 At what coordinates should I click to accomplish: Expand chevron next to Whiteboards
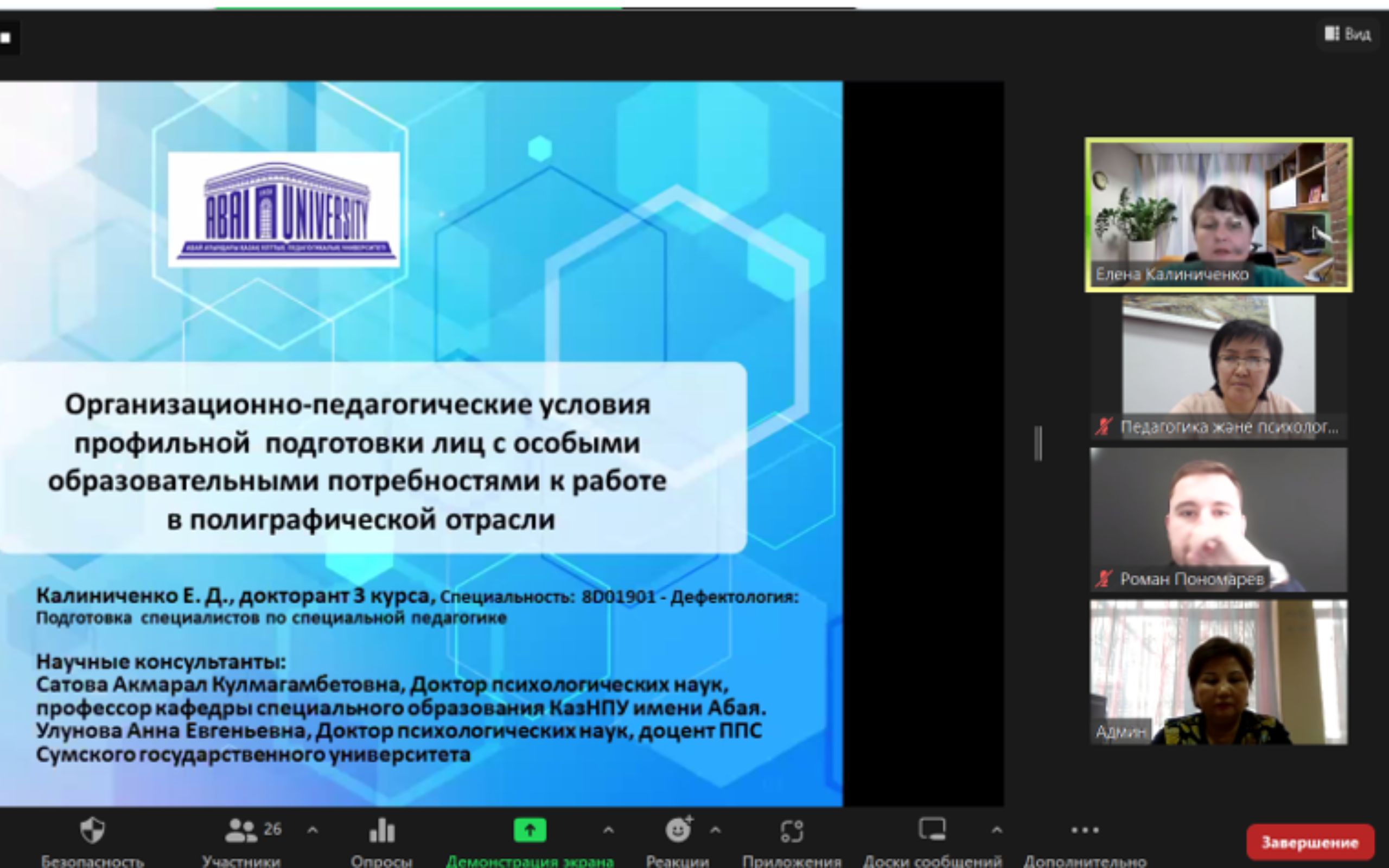pyautogui.click(x=997, y=829)
